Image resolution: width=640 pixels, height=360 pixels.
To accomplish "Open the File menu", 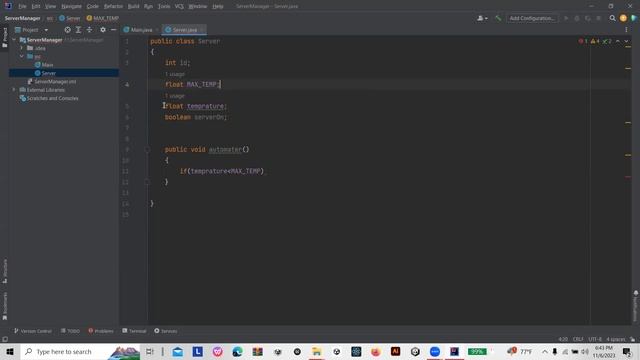I will 22,6.
